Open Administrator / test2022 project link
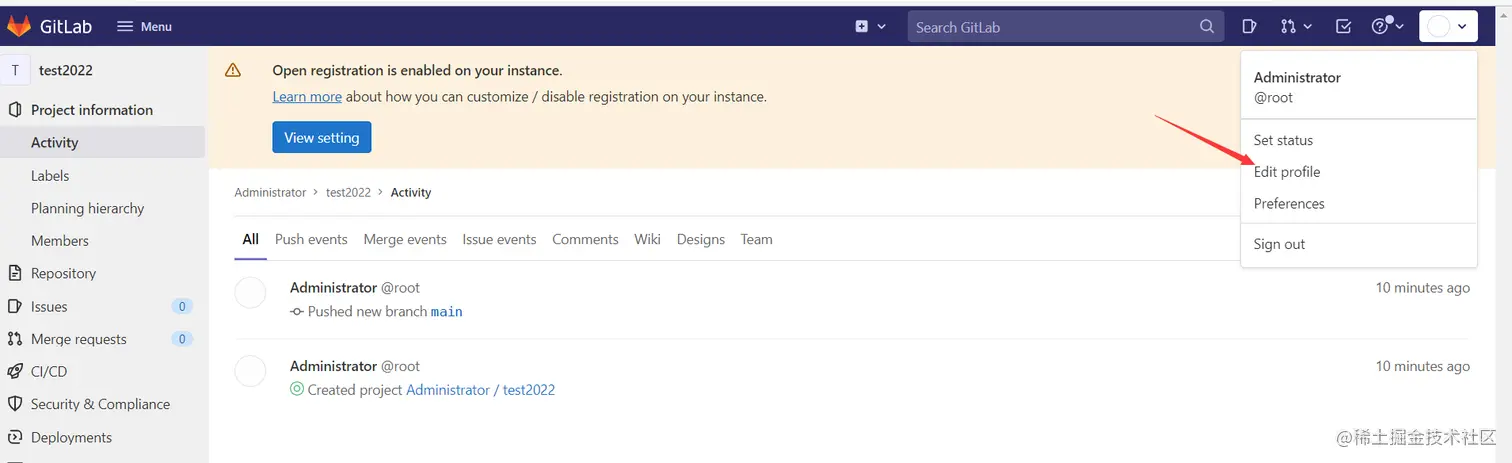The width and height of the screenshot is (1512, 463). point(480,390)
